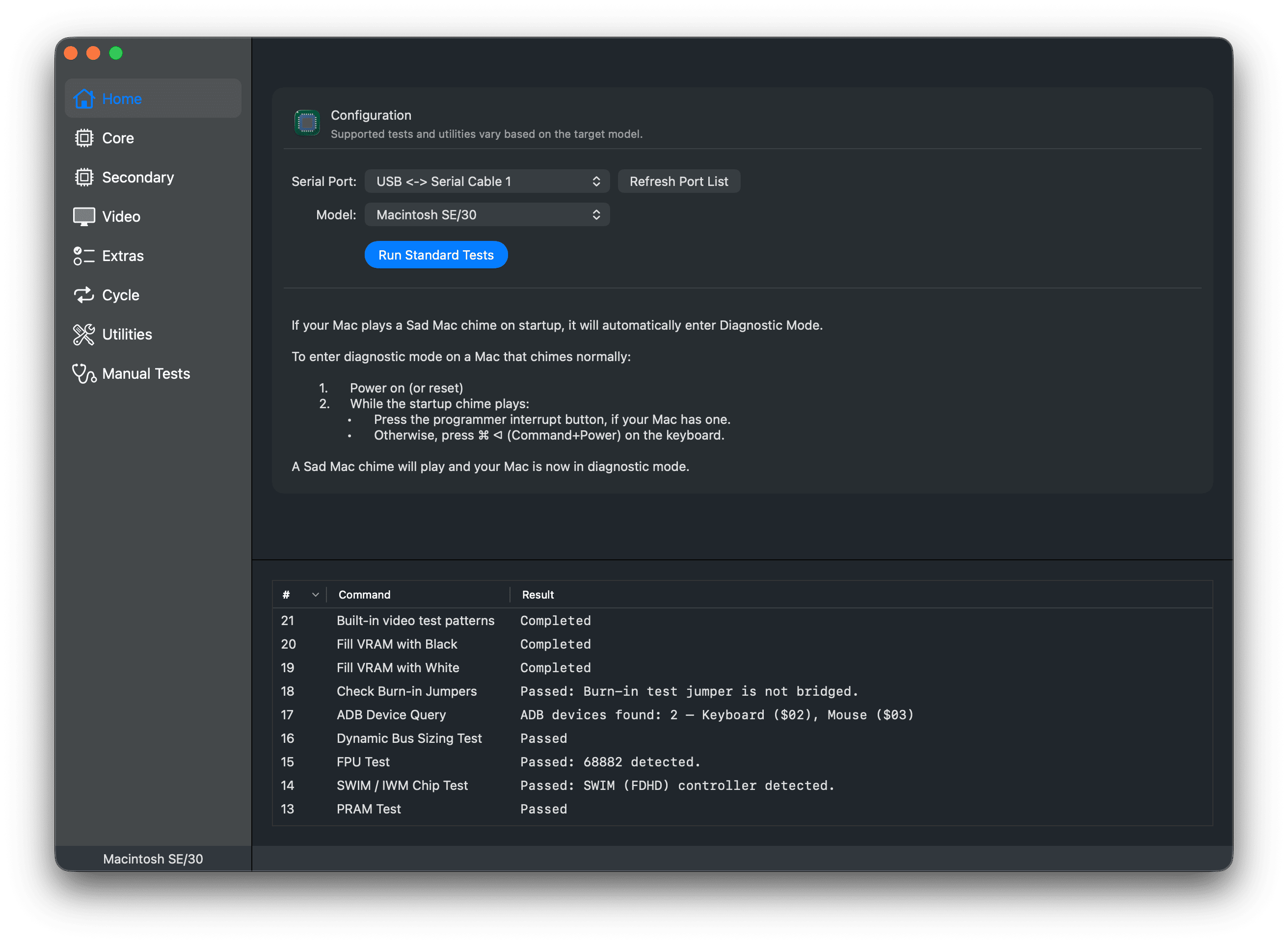Screen dimensions: 1288x944
Task: Open the sort chevron on the # column
Action: click(315, 594)
